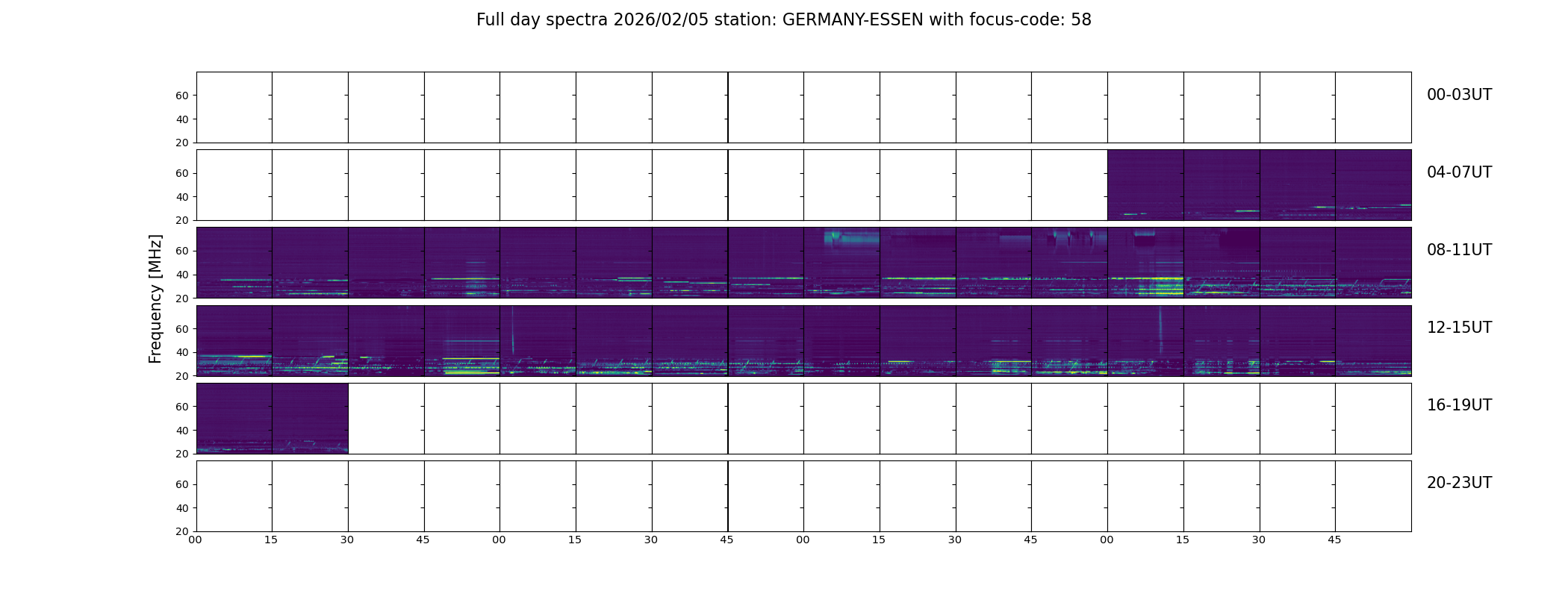Image resolution: width=1568 pixels, height=597 pixels.
Task: Click the 16-19UT spectrogram panel
Action: [803, 419]
